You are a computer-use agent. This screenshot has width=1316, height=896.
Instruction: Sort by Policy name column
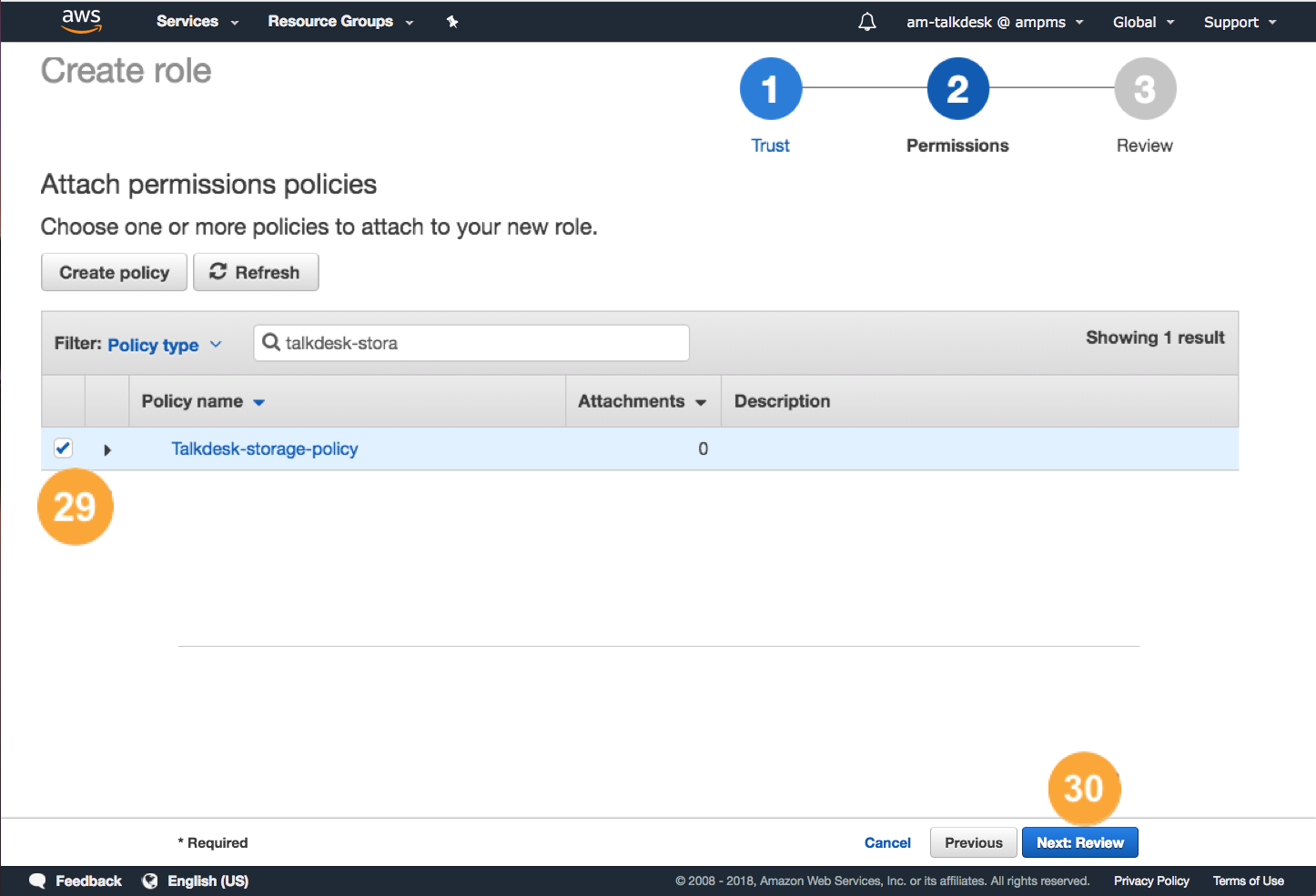coord(203,401)
